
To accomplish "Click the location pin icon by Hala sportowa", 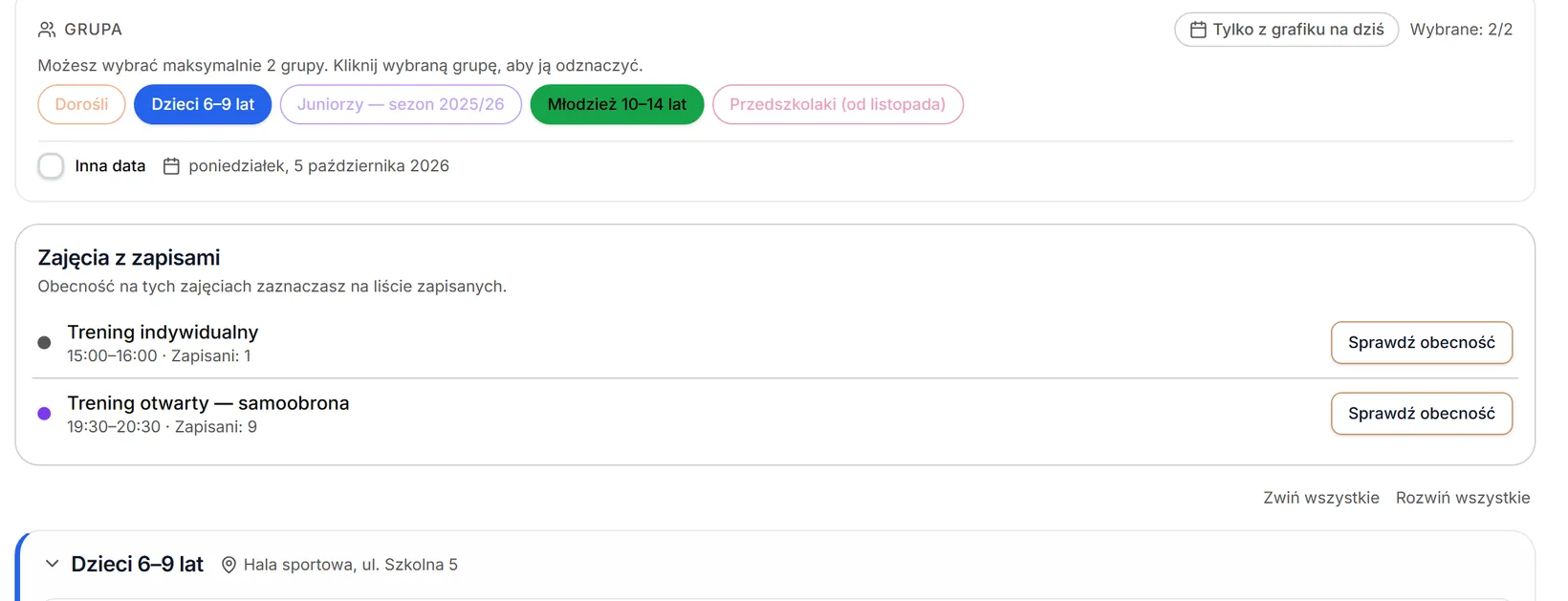I will [229, 565].
